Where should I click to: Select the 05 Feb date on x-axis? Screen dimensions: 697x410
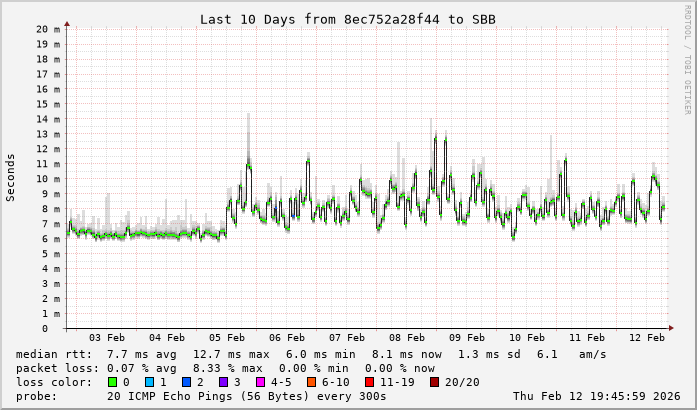click(227, 338)
